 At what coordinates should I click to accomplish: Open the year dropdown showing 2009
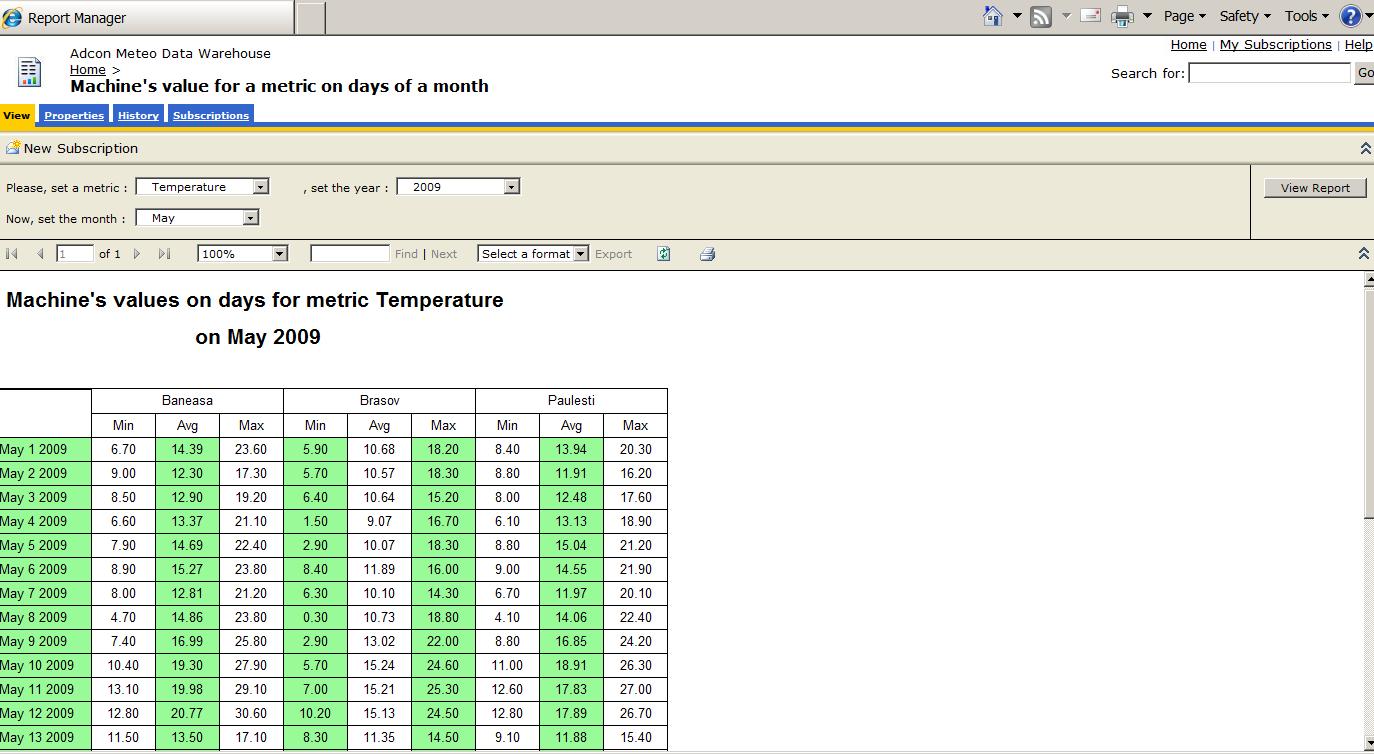tap(511, 187)
